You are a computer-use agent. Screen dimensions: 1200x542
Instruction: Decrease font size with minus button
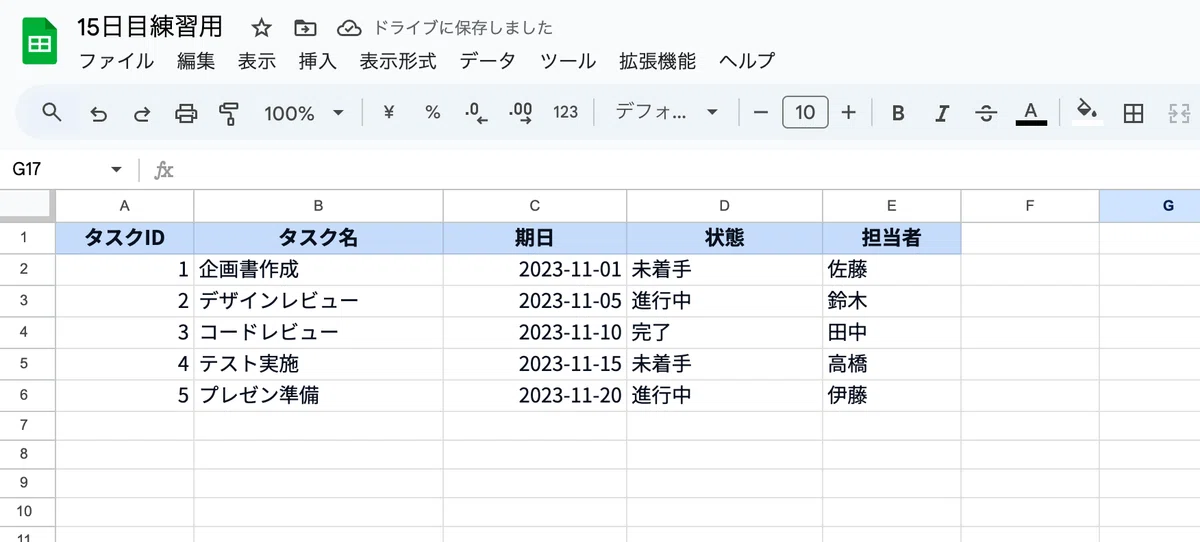[x=761, y=113]
